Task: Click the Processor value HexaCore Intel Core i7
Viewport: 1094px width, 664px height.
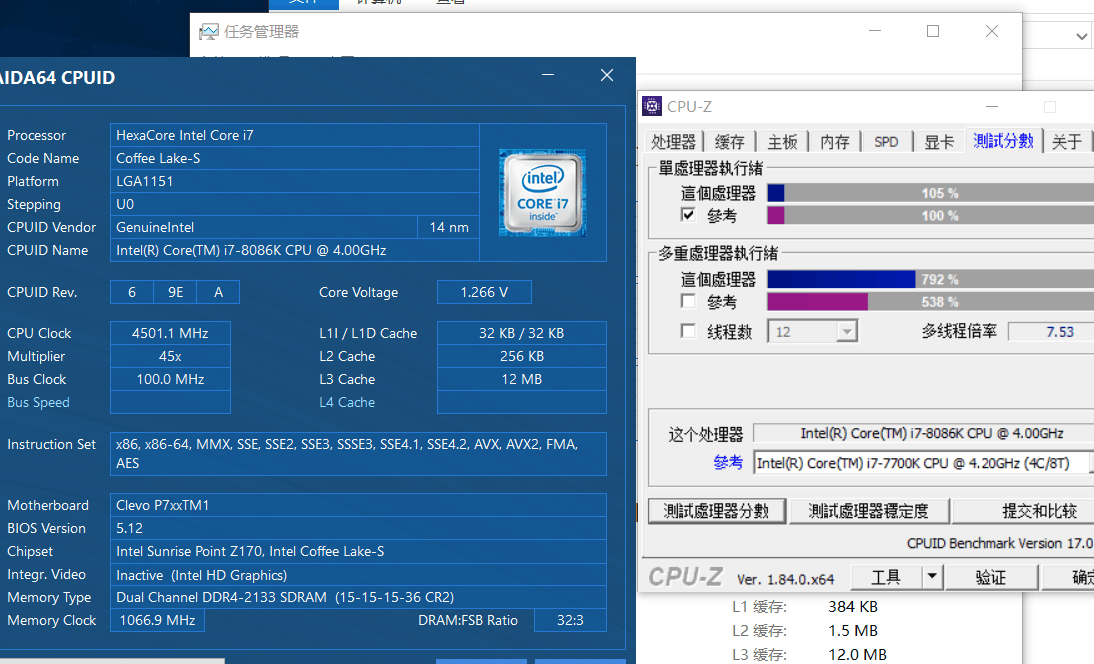Action: point(294,135)
